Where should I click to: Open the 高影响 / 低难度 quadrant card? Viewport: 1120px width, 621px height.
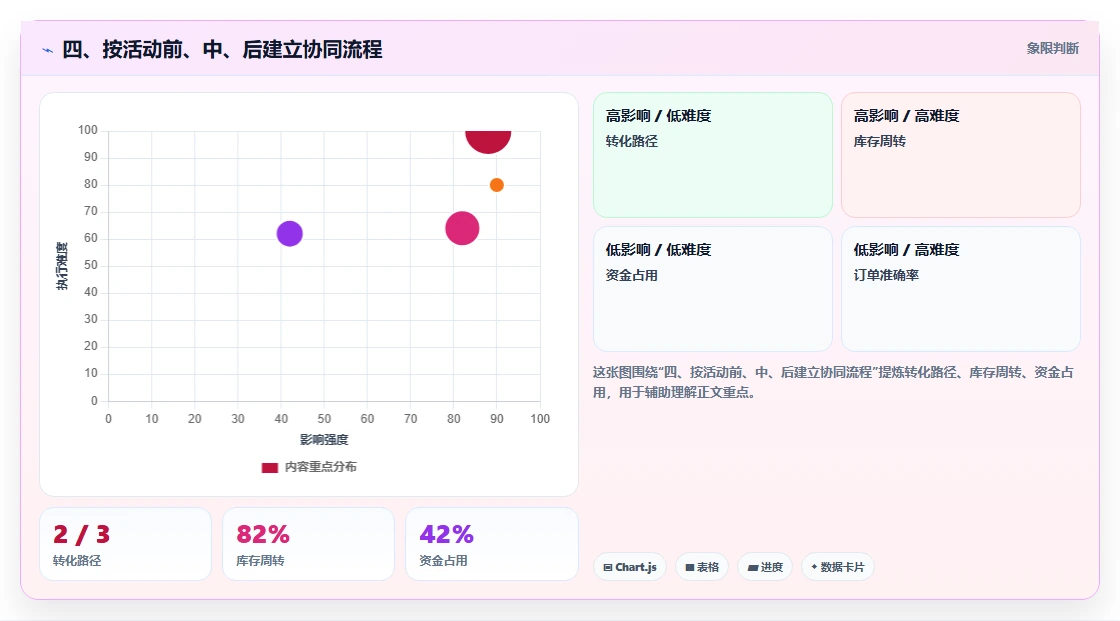(713, 154)
